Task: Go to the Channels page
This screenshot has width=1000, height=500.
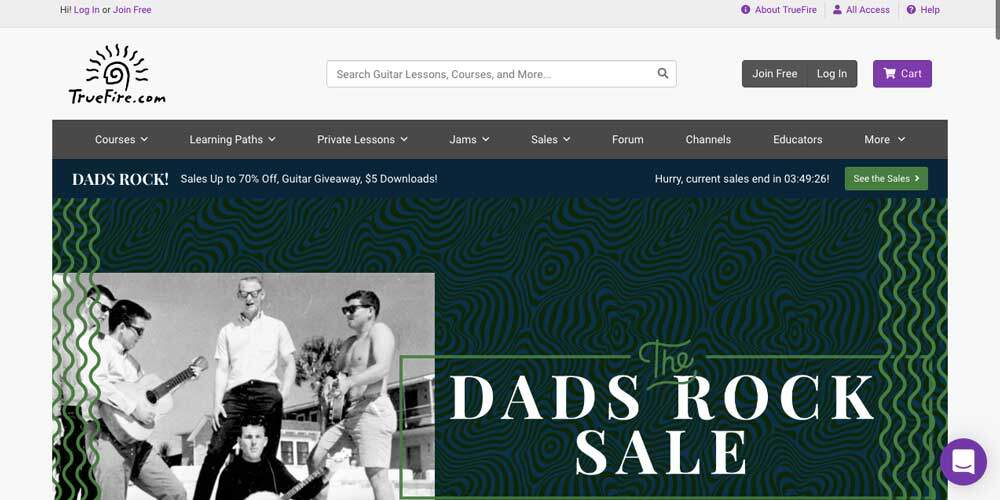Action: tap(708, 139)
